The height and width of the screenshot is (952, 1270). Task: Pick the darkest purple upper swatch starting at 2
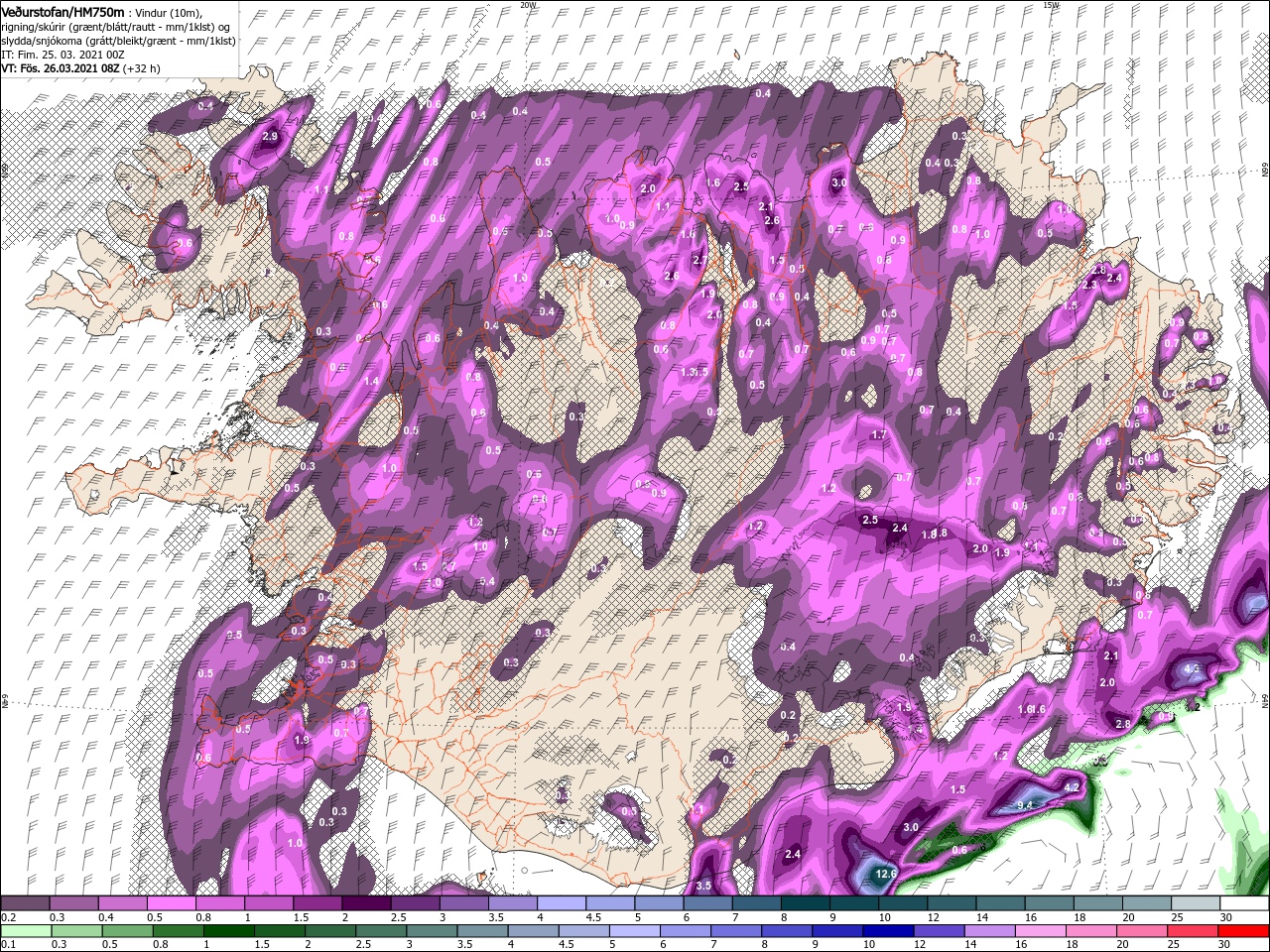[365, 903]
